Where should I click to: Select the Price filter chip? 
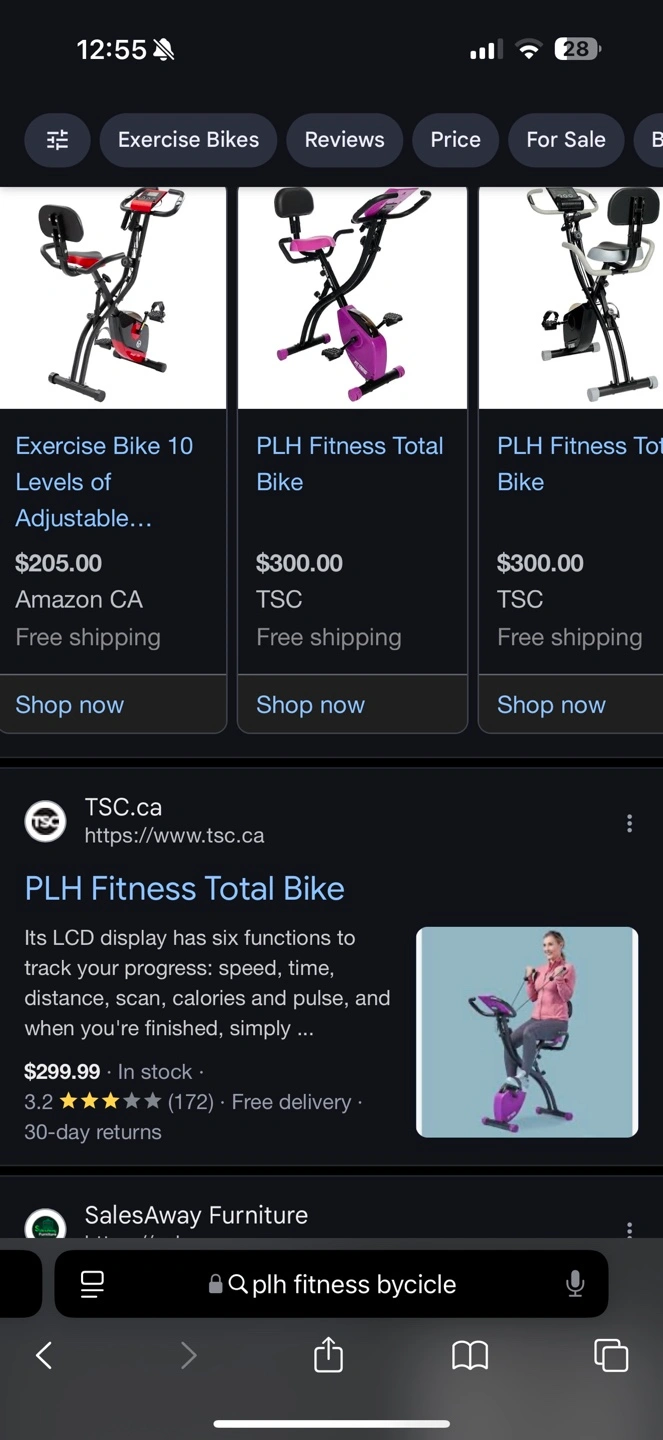click(455, 140)
